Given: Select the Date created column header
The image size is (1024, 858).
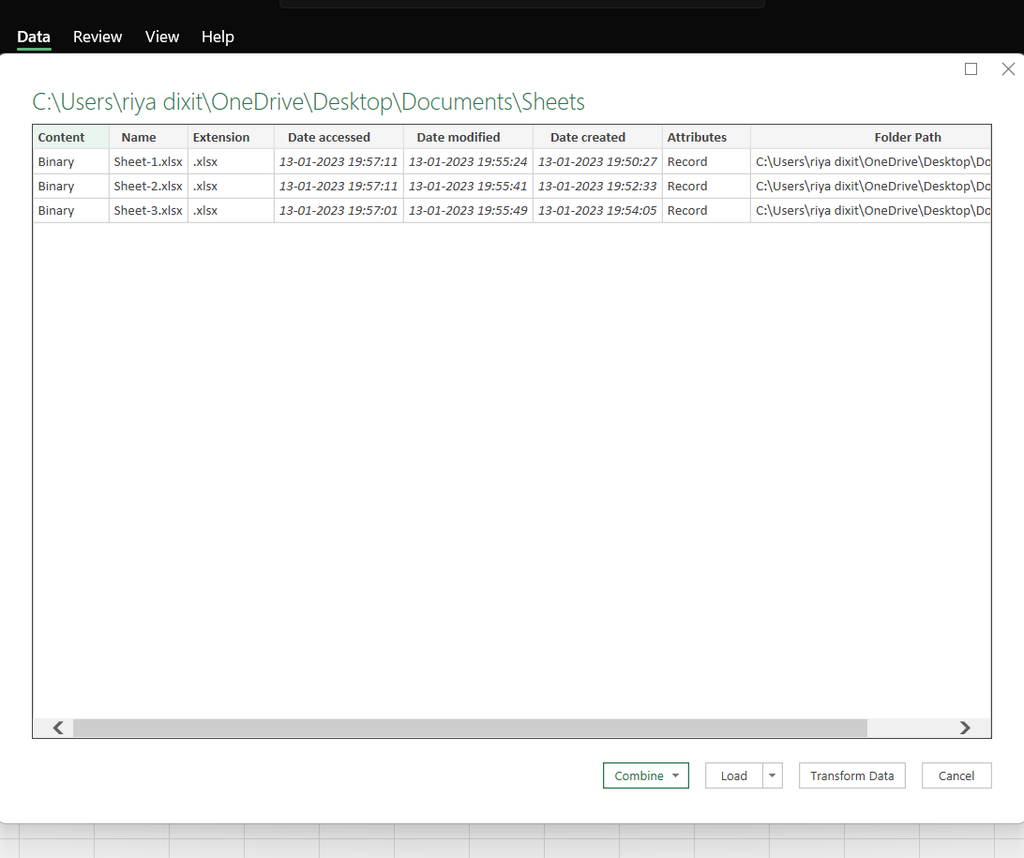Looking at the screenshot, I should point(598,137).
